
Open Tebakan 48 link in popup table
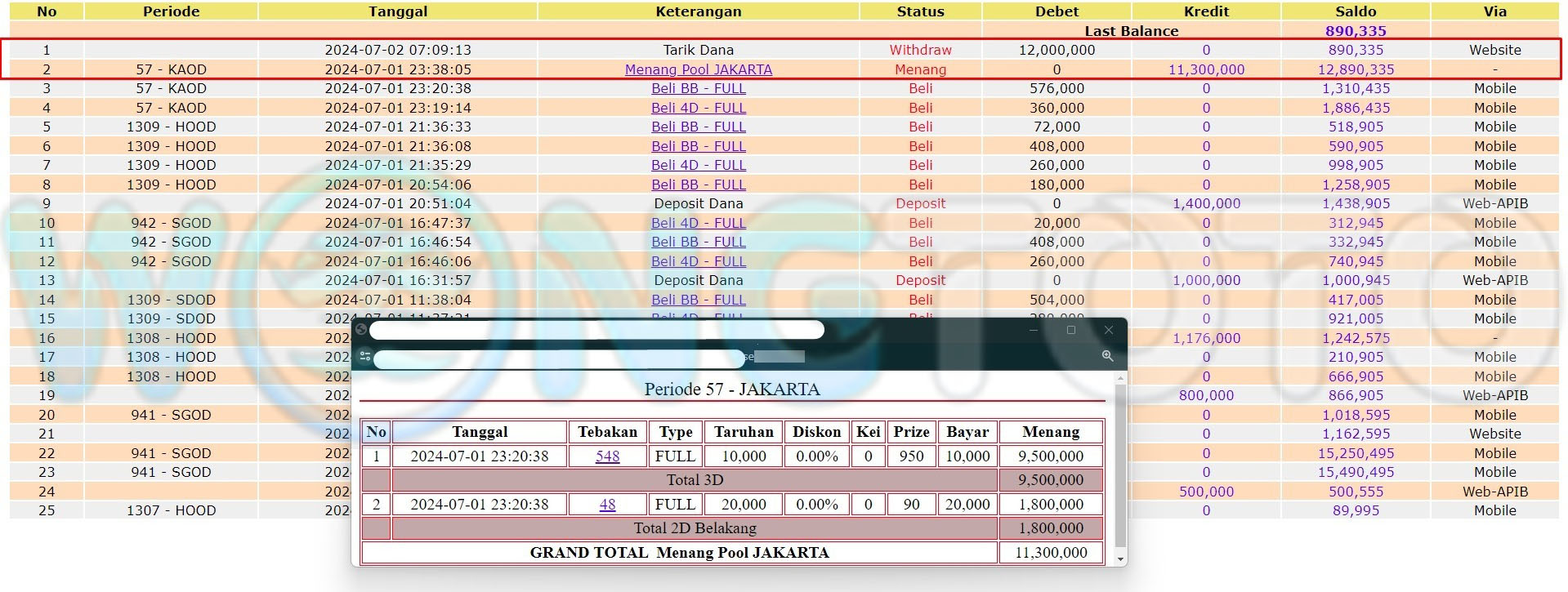(607, 505)
